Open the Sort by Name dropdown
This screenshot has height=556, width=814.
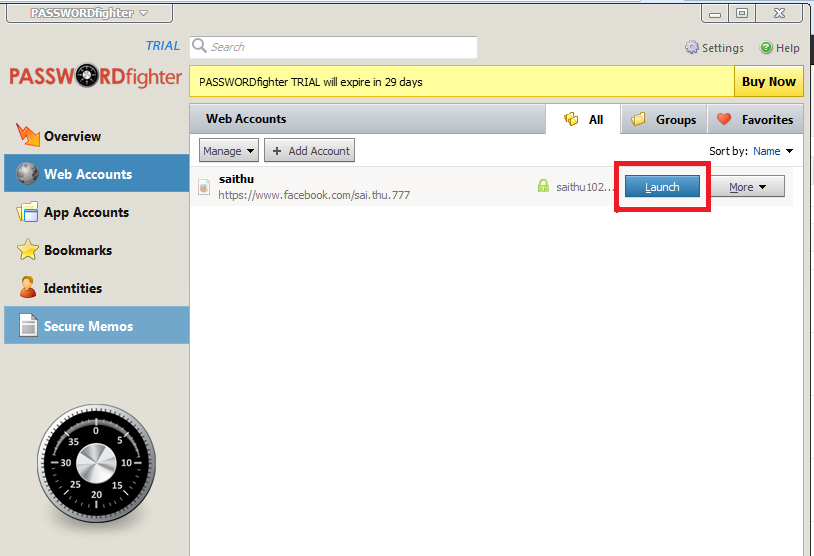coord(773,151)
